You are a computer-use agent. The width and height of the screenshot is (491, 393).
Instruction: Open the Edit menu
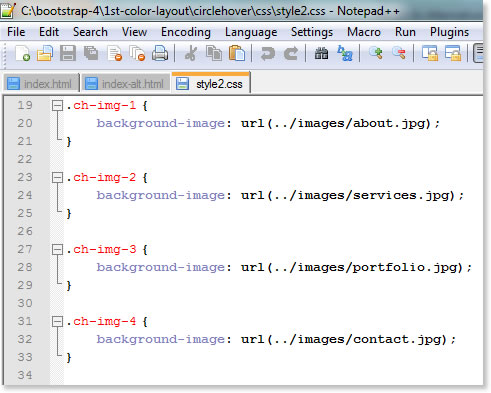49,32
